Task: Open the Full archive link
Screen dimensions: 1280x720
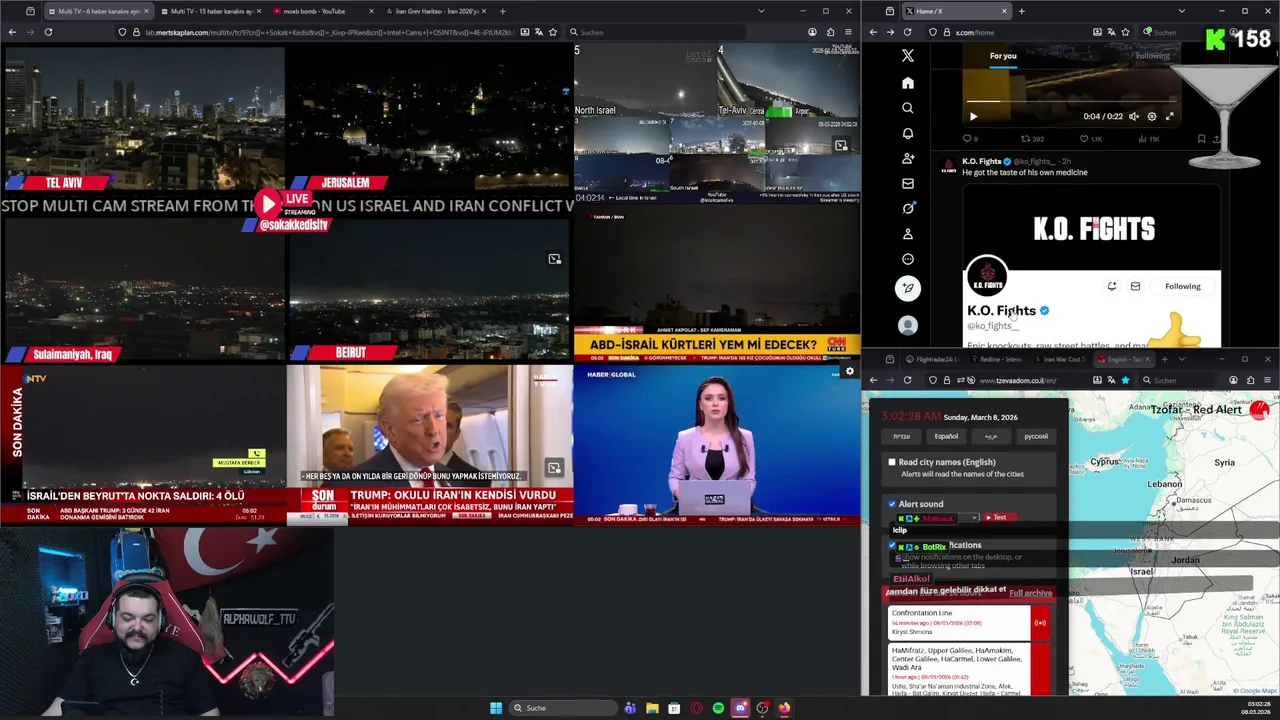Action: click(x=1030, y=593)
